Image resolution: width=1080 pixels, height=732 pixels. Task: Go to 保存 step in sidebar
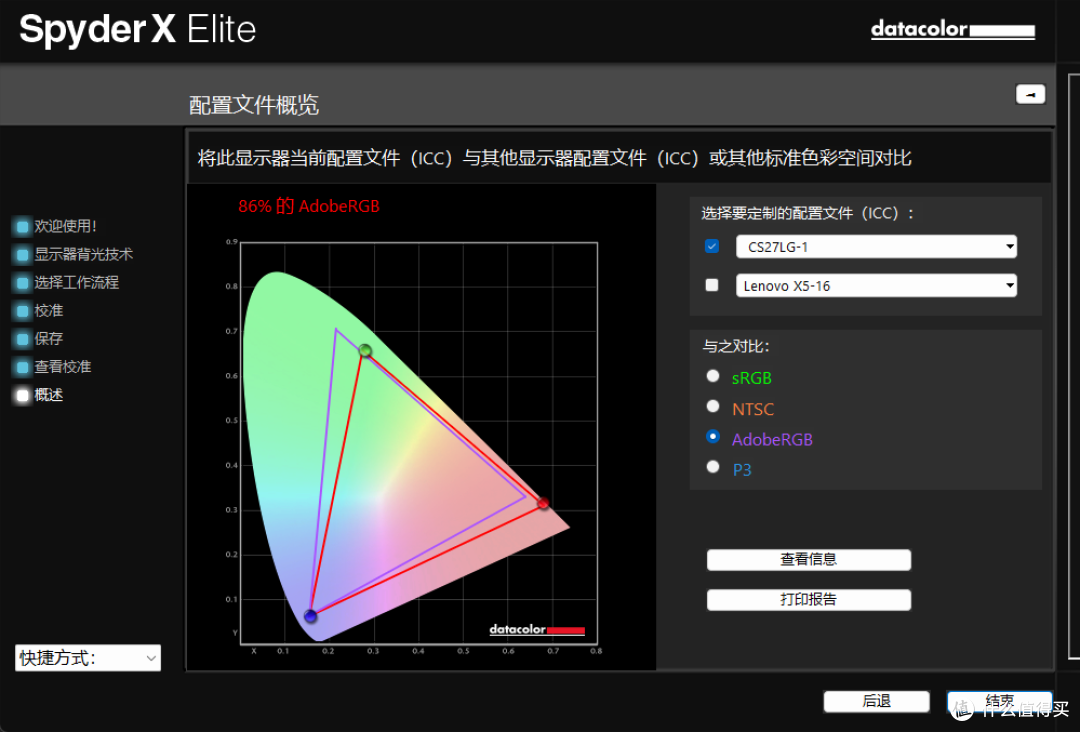(x=49, y=339)
